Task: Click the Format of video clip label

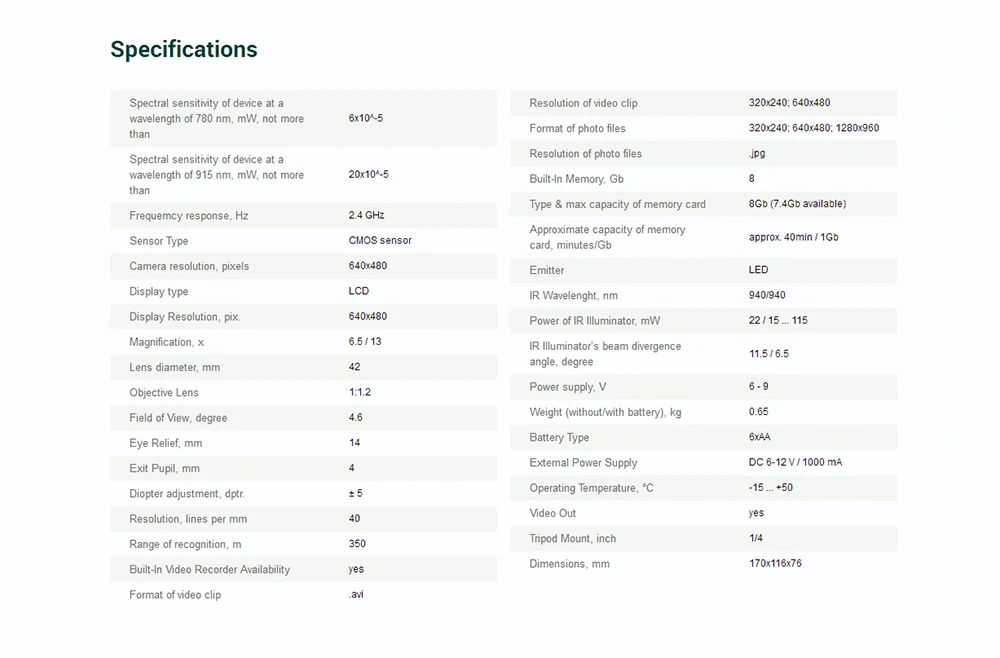Action: coord(175,595)
